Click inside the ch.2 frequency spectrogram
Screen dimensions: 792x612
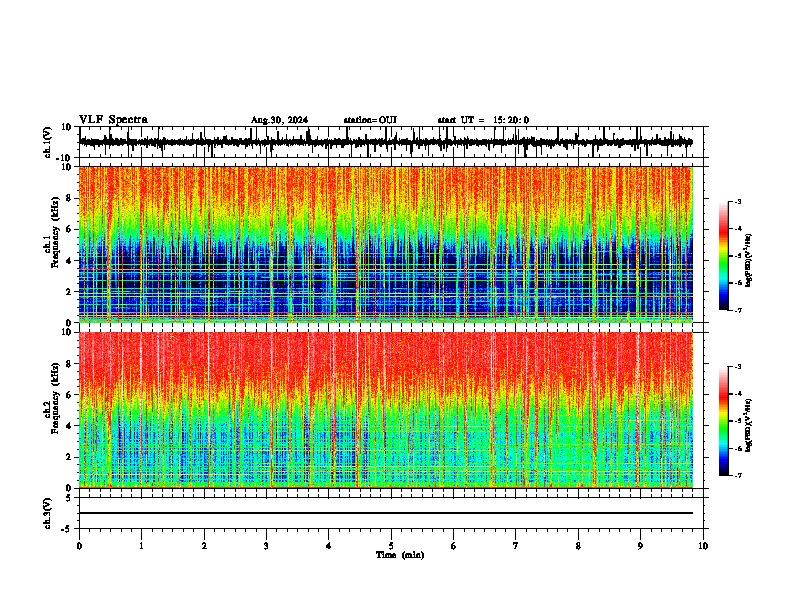pos(386,410)
